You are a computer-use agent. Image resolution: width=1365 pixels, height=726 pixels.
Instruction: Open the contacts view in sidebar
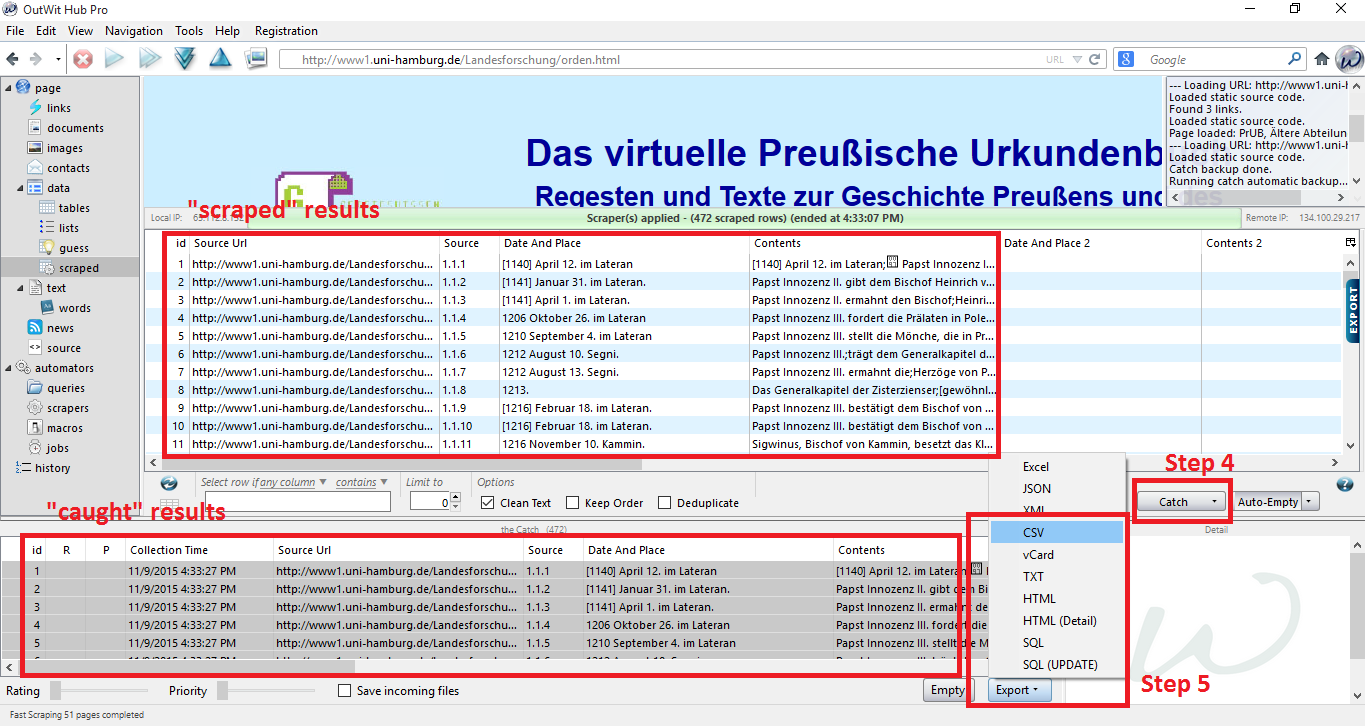pos(68,168)
